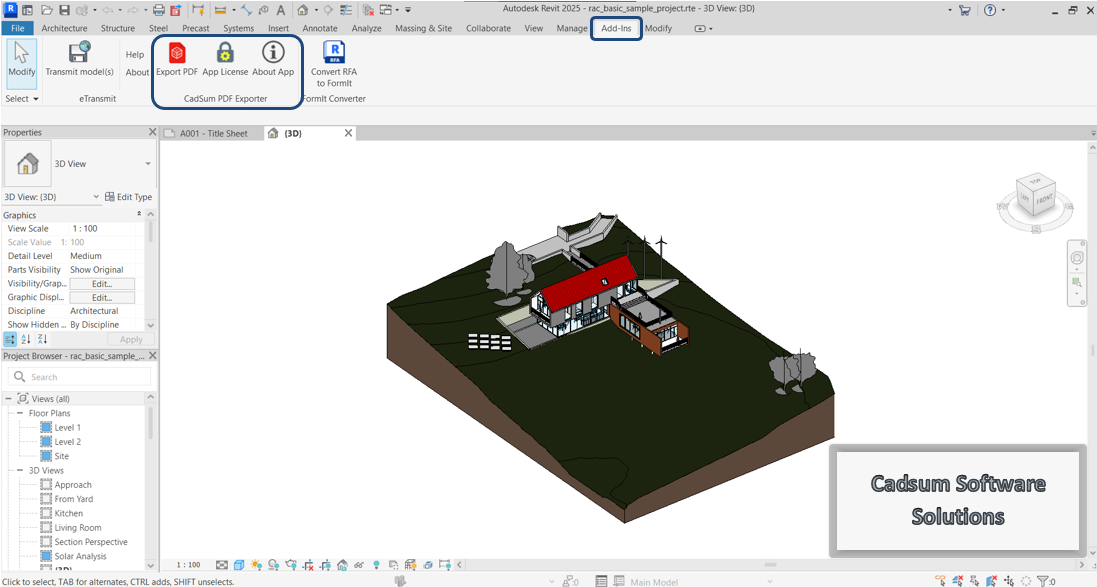Image resolution: width=1097 pixels, height=587 pixels.
Task: Click the Project Browser search field
Action: click(80, 377)
